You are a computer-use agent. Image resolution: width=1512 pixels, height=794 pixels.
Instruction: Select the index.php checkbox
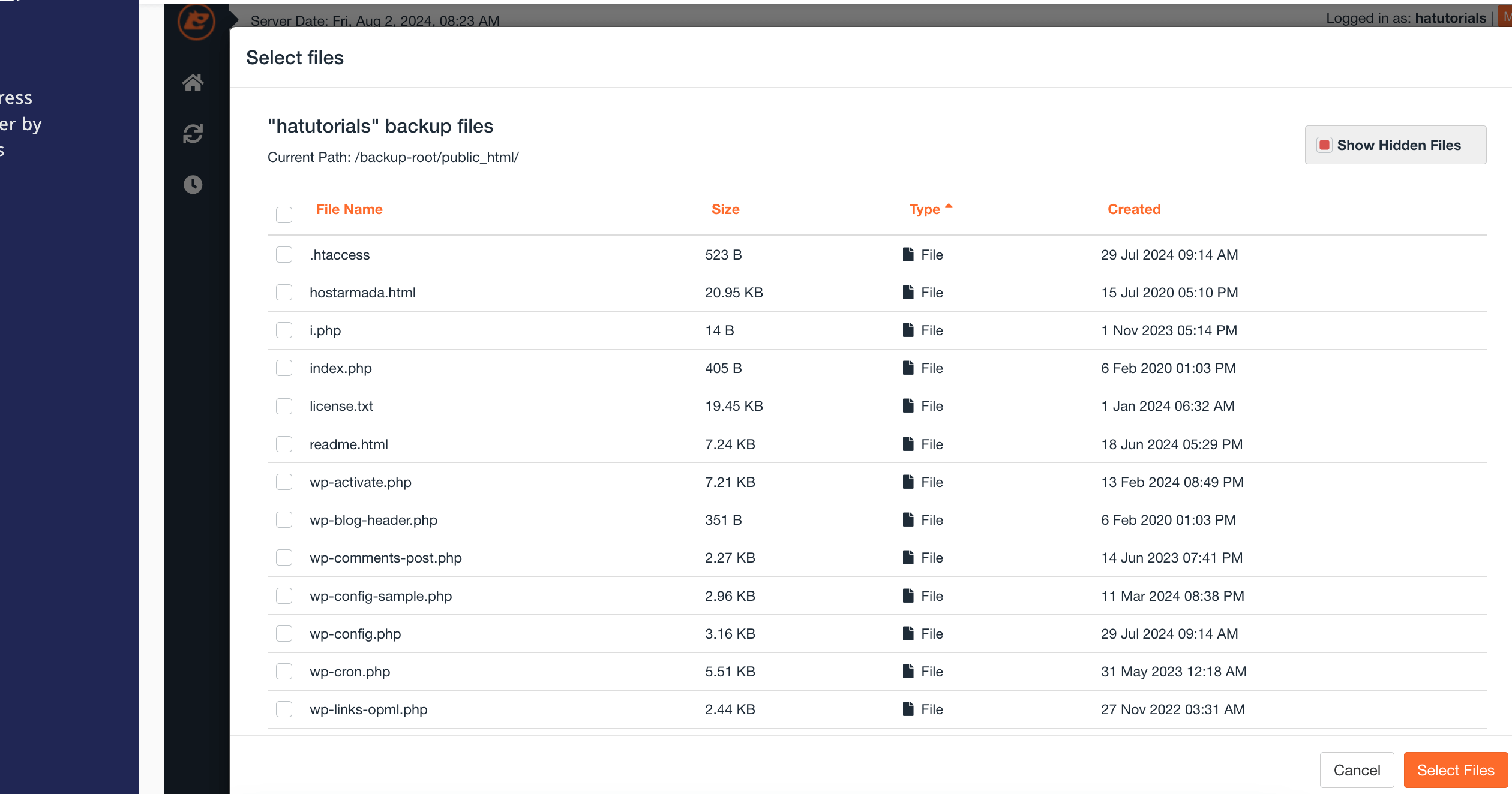pyautogui.click(x=284, y=368)
